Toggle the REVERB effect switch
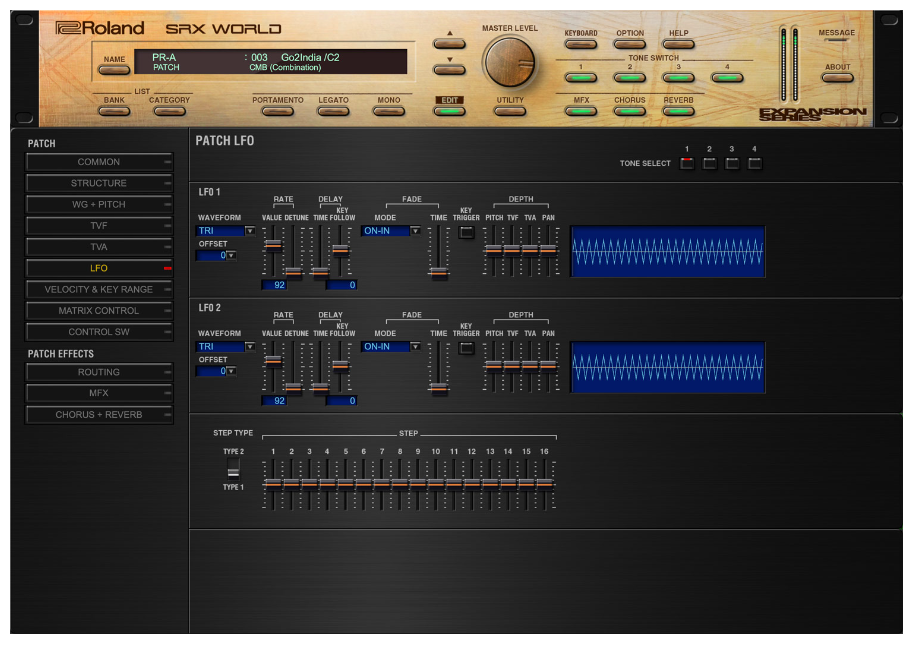 pos(678,111)
